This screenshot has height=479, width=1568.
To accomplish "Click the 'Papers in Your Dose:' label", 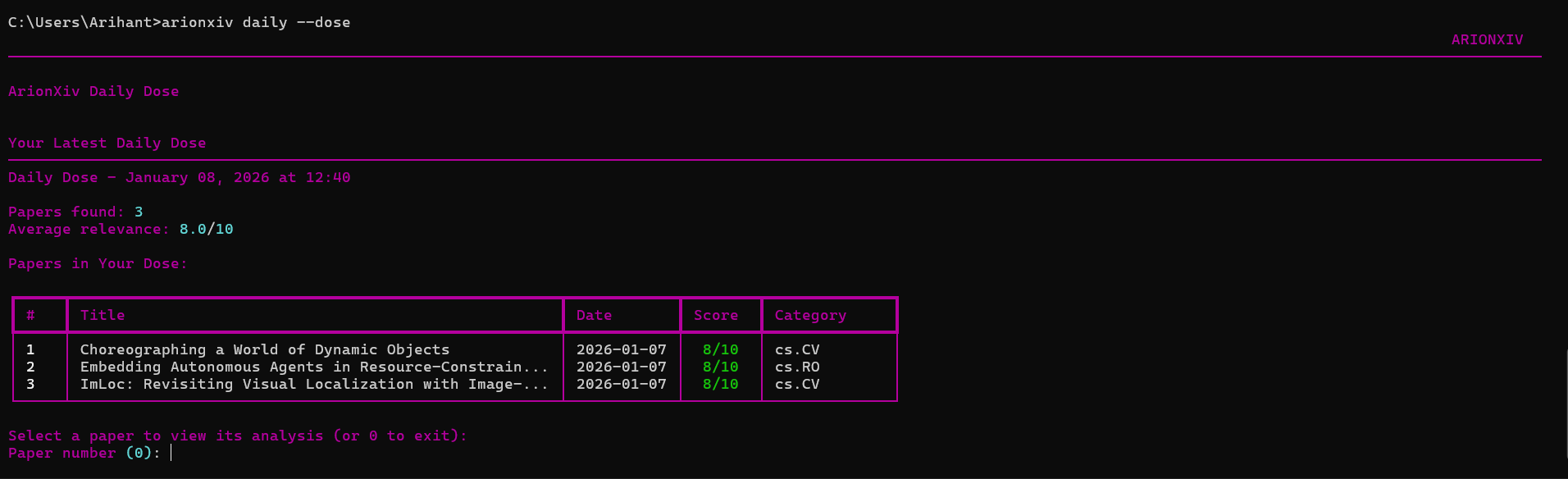I will [98, 263].
